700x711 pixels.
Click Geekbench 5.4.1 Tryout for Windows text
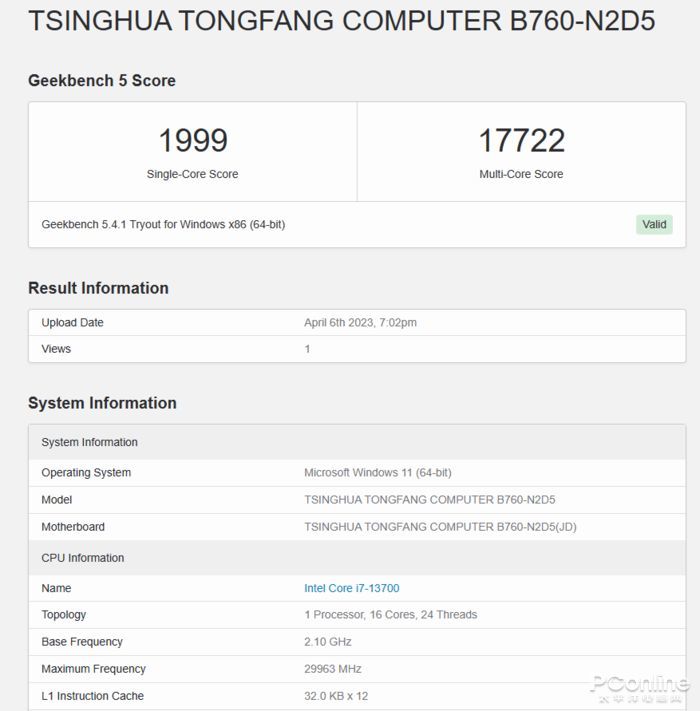click(163, 224)
